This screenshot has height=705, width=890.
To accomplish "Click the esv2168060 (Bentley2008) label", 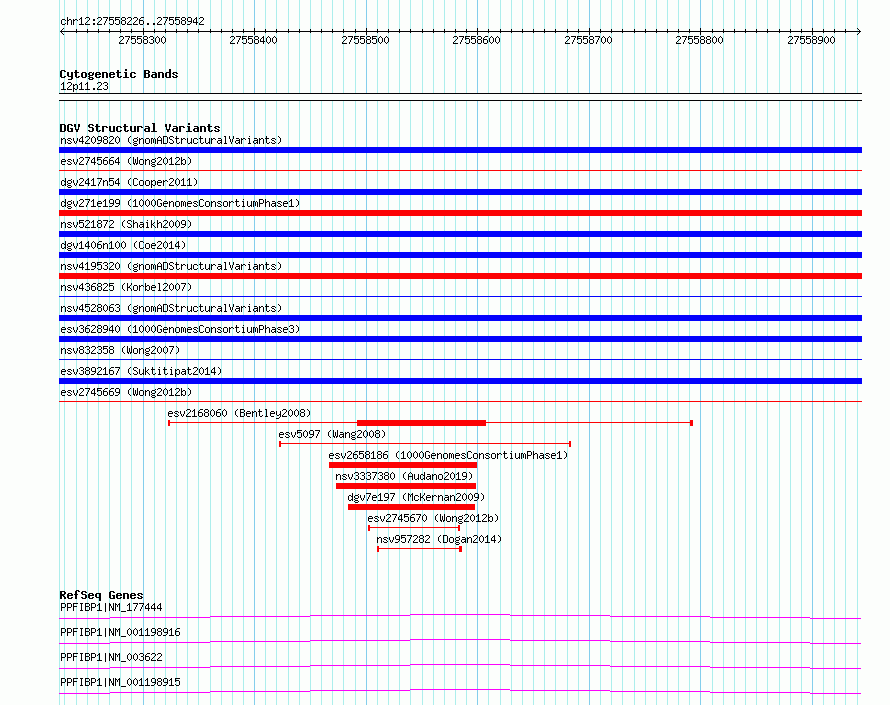I will click(239, 413).
